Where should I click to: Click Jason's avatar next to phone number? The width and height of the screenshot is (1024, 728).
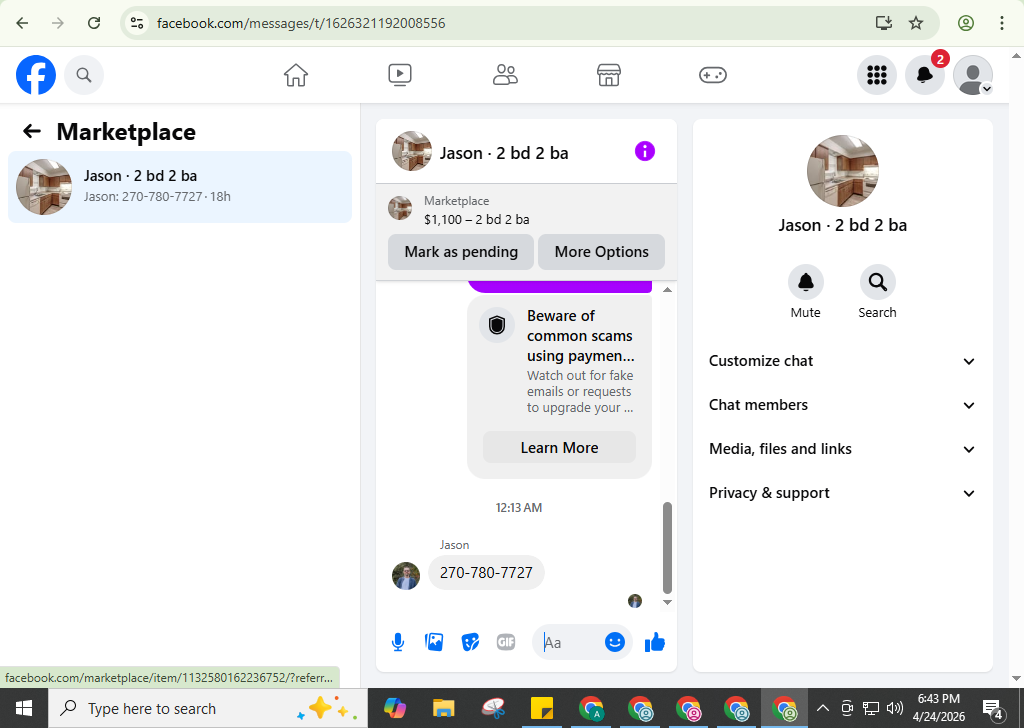point(406,576)
